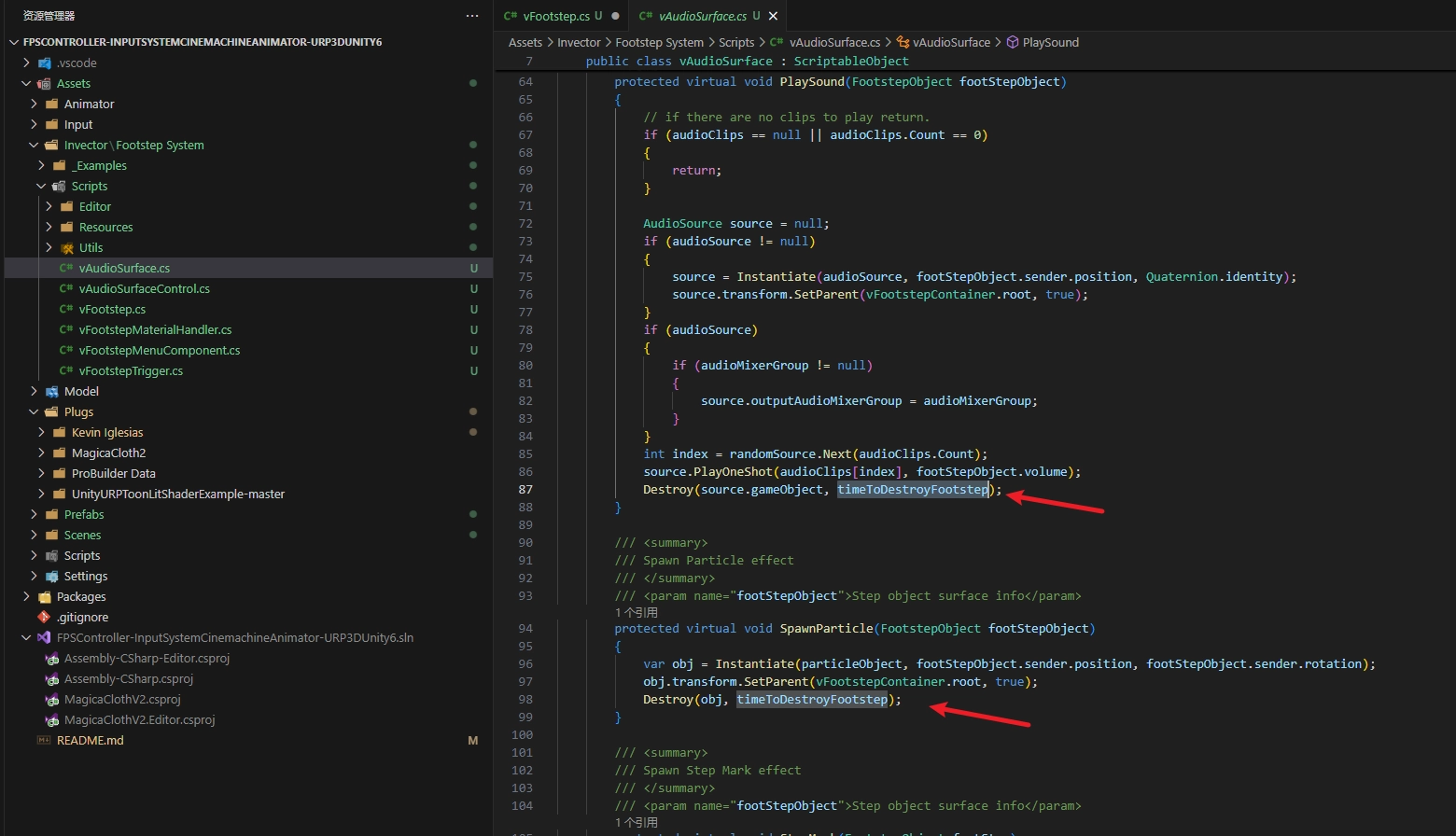Collapse the solution file node chevron
This screenshot has width=1456, height=836.
coord(26,637)
